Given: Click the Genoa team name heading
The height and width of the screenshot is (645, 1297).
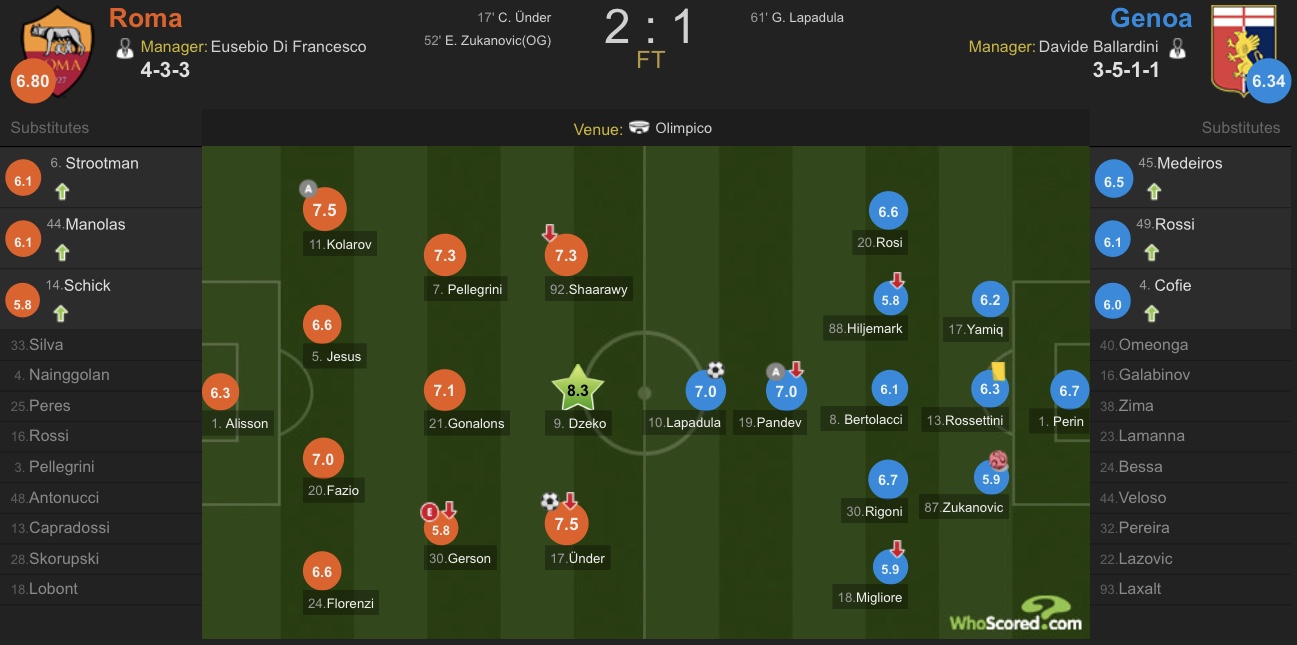Looking at the screenshot, I should pyautogui.click(x=1150, y=18).
